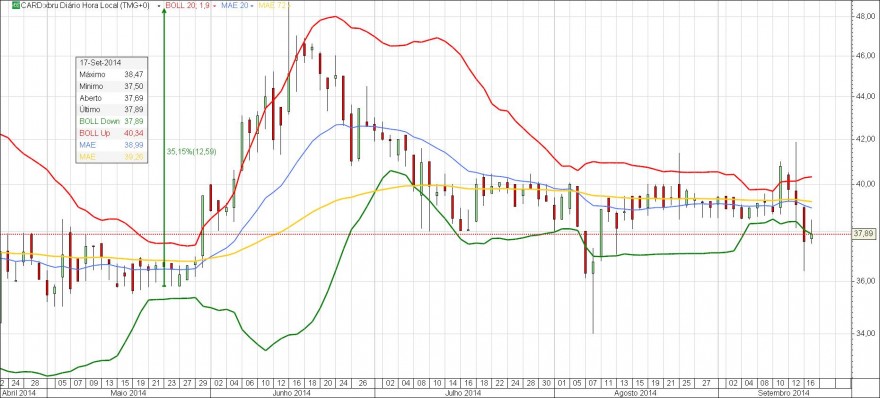880x398 pixels.
Task: Click the blue MAE 38,99 row
Action: pyautogui.click(x=112, y=145)
